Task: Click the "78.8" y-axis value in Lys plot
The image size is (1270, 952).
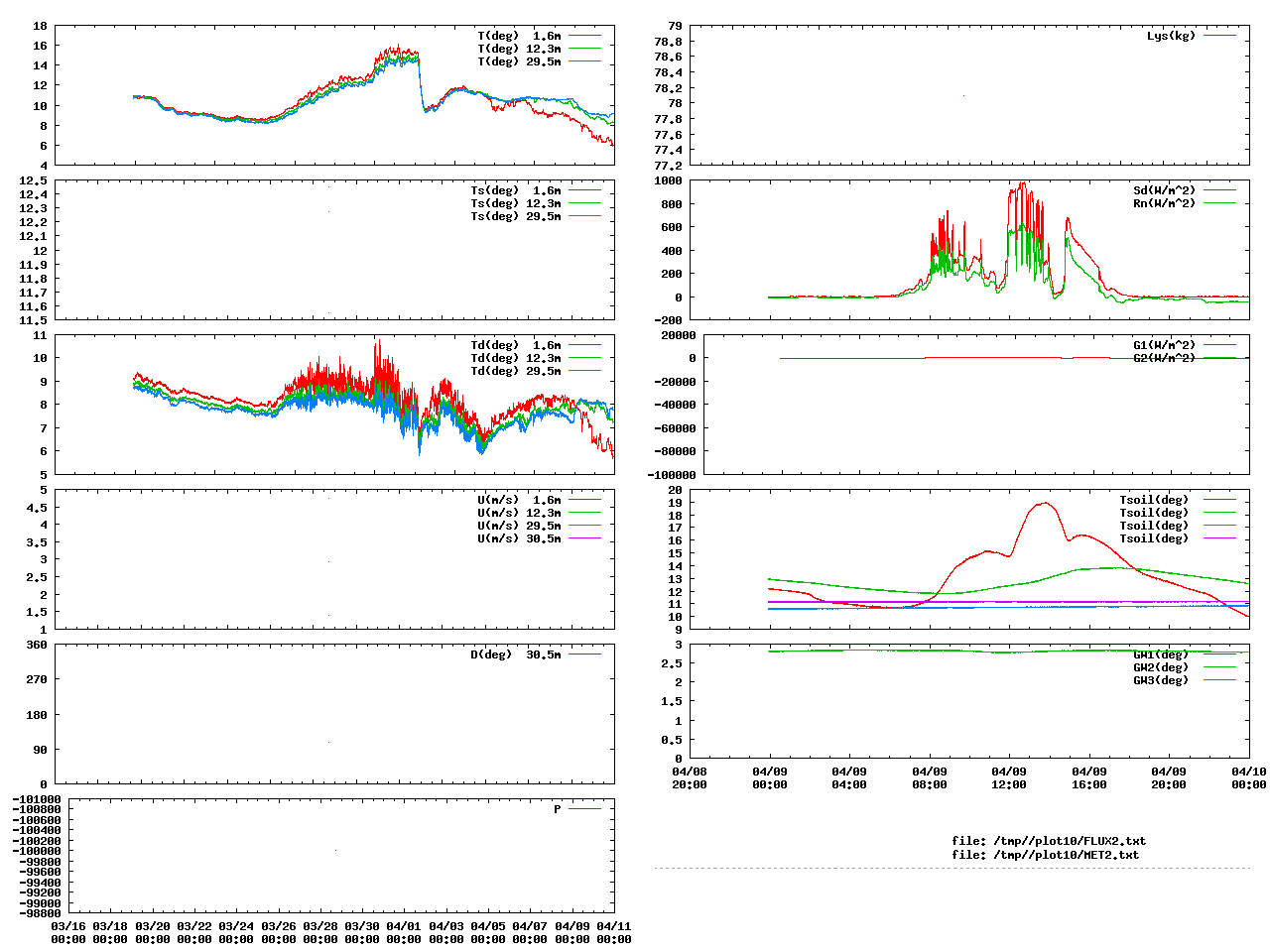Action: pyautogui.click(x=668, y=42)
